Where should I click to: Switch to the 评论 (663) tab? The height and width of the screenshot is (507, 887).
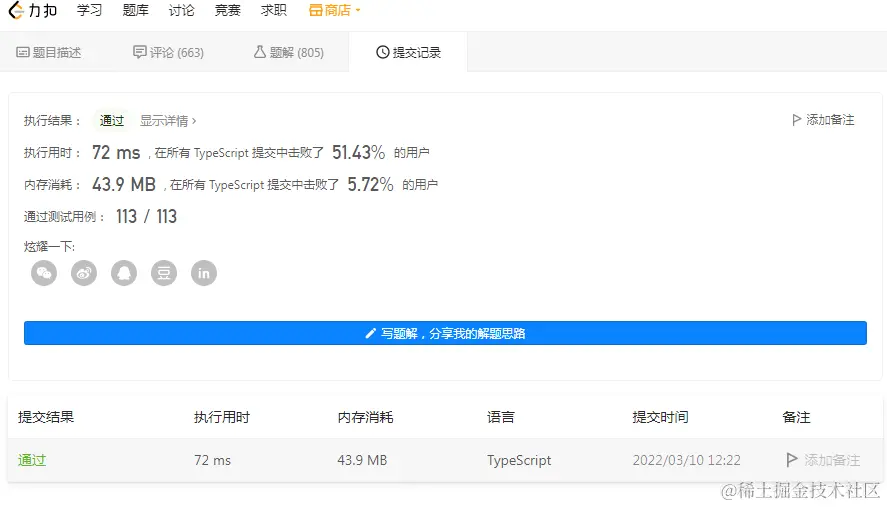tap(168, 53)
